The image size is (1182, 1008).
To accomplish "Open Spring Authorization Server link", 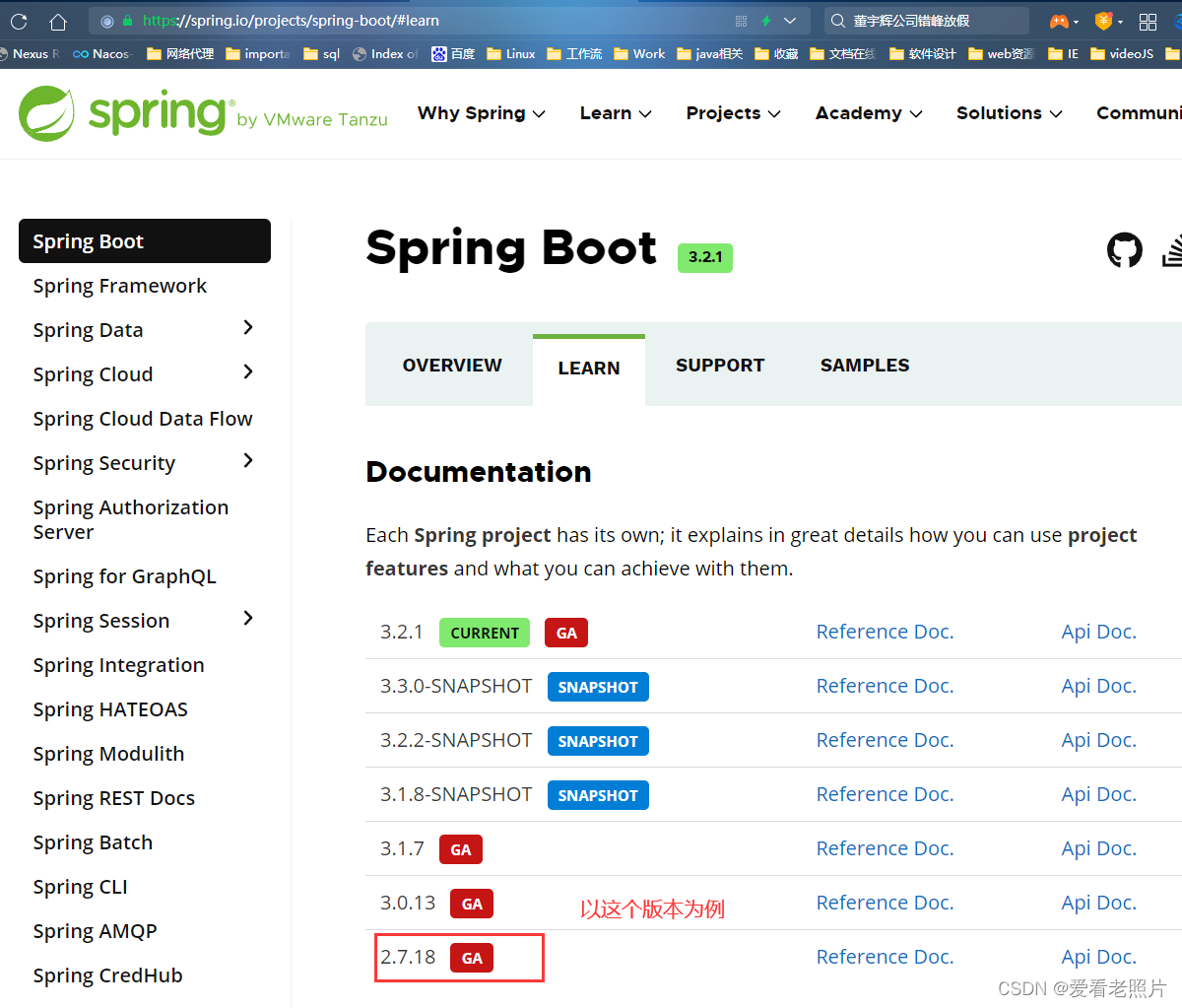I will [x=131, y=519].
